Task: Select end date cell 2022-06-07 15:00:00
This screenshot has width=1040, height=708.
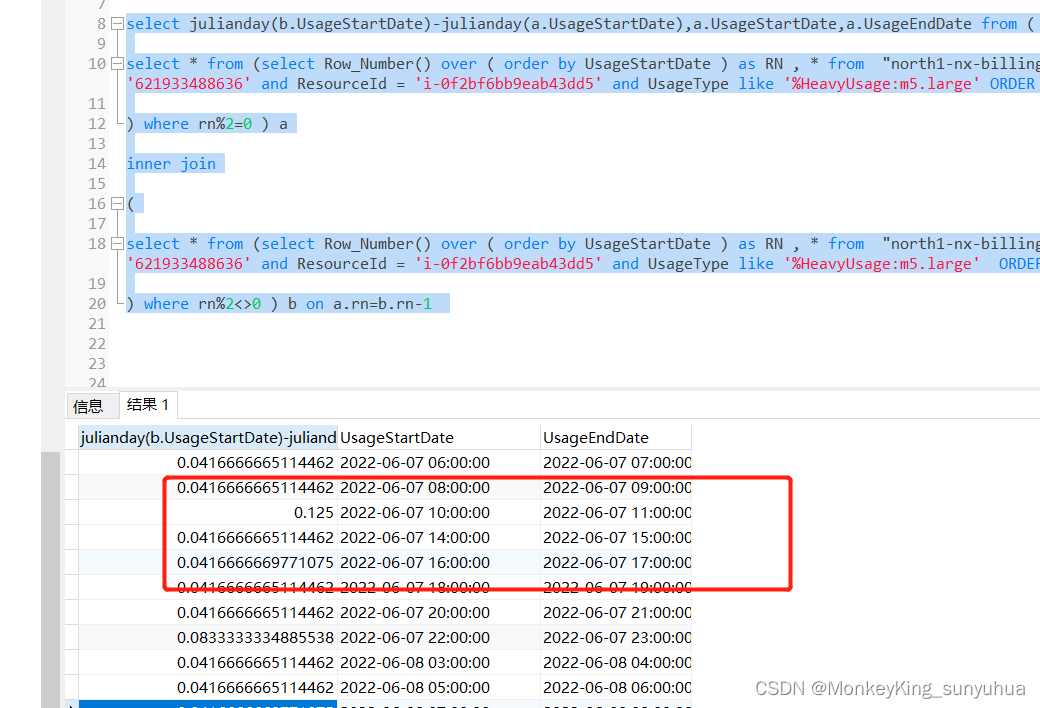Action: [x=616, y=537]
